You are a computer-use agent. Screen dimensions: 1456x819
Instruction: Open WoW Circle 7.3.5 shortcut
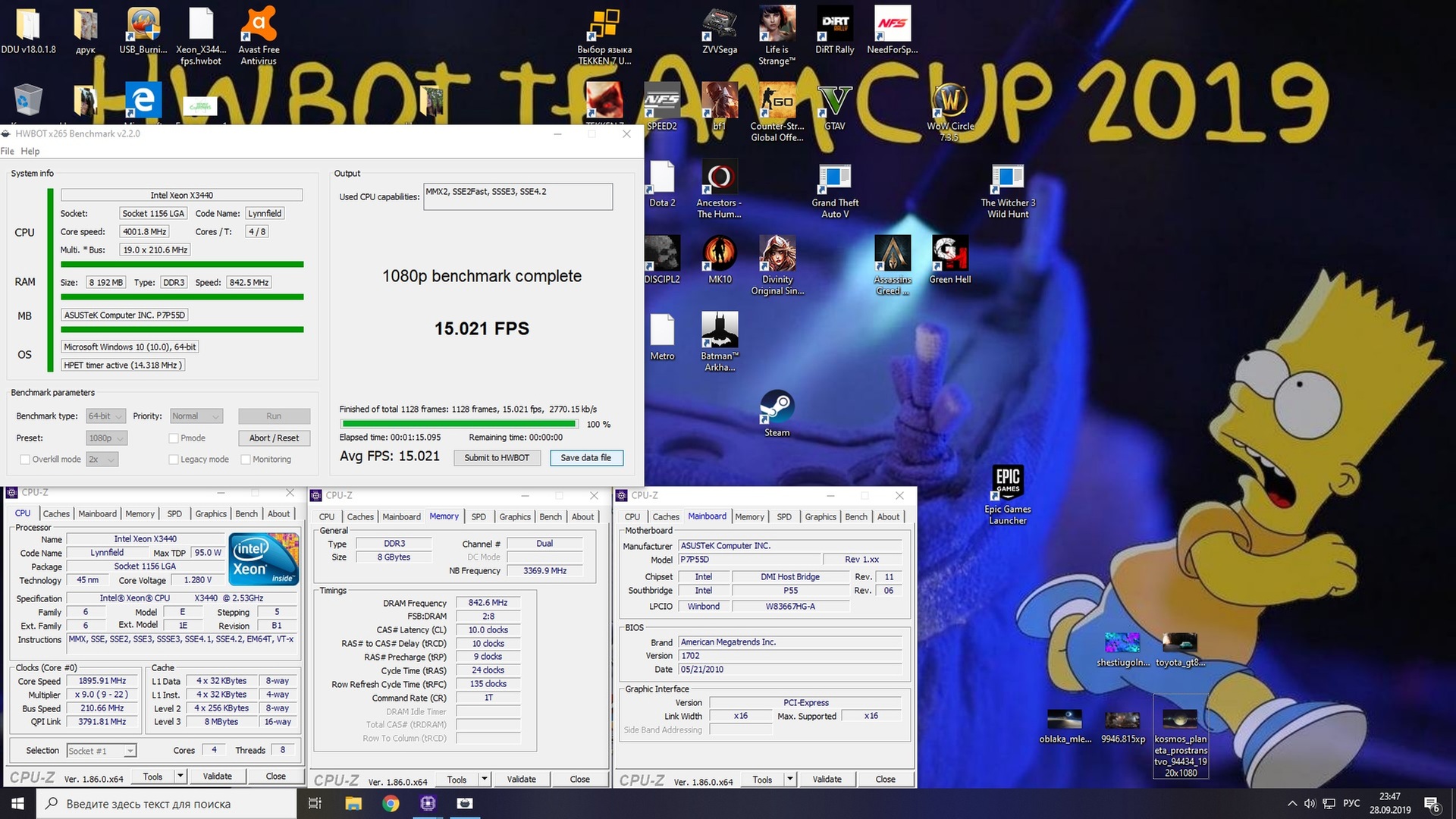click(x=949, y=111)
